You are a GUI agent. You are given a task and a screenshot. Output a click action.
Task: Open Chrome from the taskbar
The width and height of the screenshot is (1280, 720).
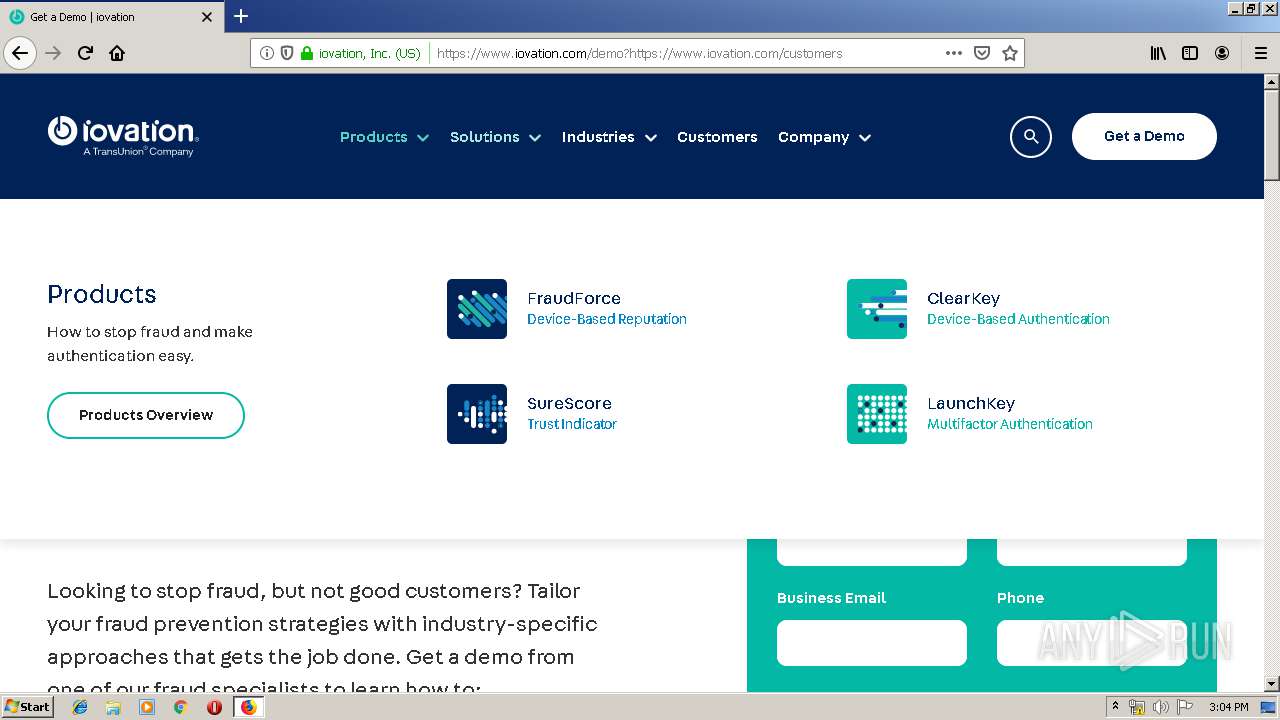(x=180, y=707)
